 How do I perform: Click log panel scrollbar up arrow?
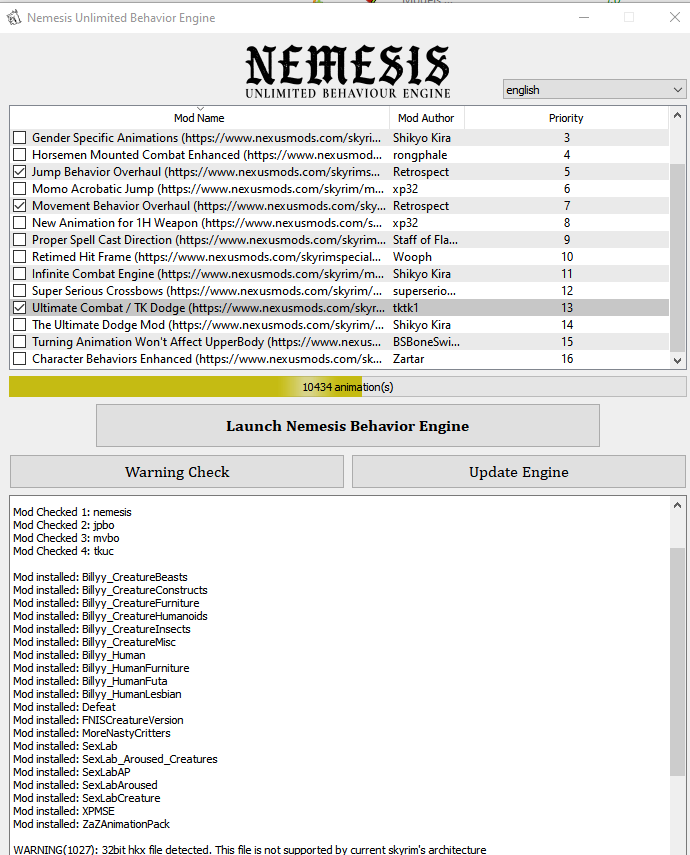click(x=677, y=505)
